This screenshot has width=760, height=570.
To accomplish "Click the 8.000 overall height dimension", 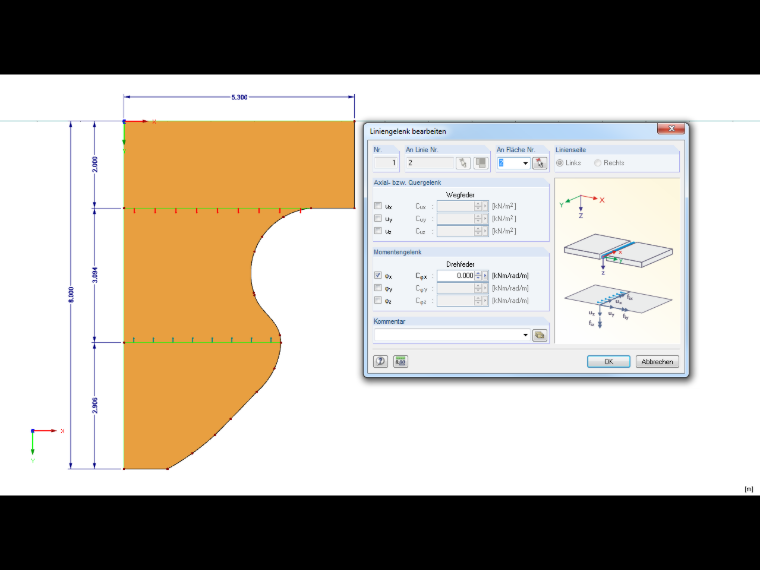I will click(71, 295).
